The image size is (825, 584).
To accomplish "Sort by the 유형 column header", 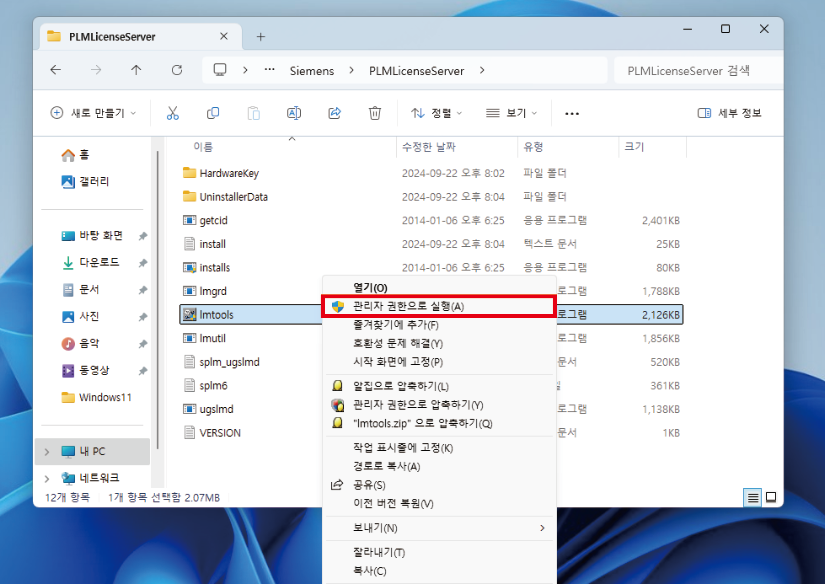I will tap(533, 147).
